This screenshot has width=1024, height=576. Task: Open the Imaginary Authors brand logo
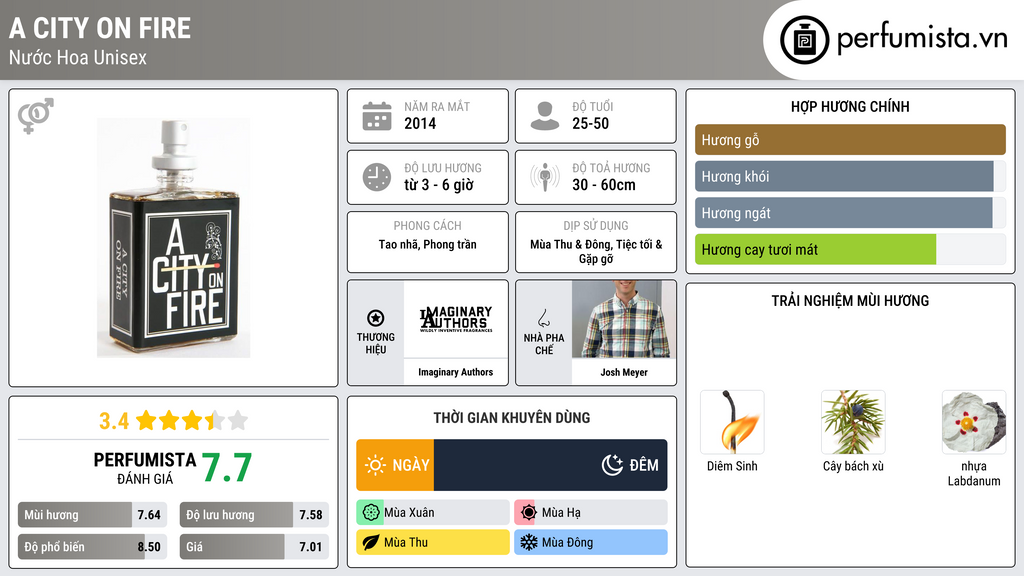pyautogui.click(x=456, y=319)
